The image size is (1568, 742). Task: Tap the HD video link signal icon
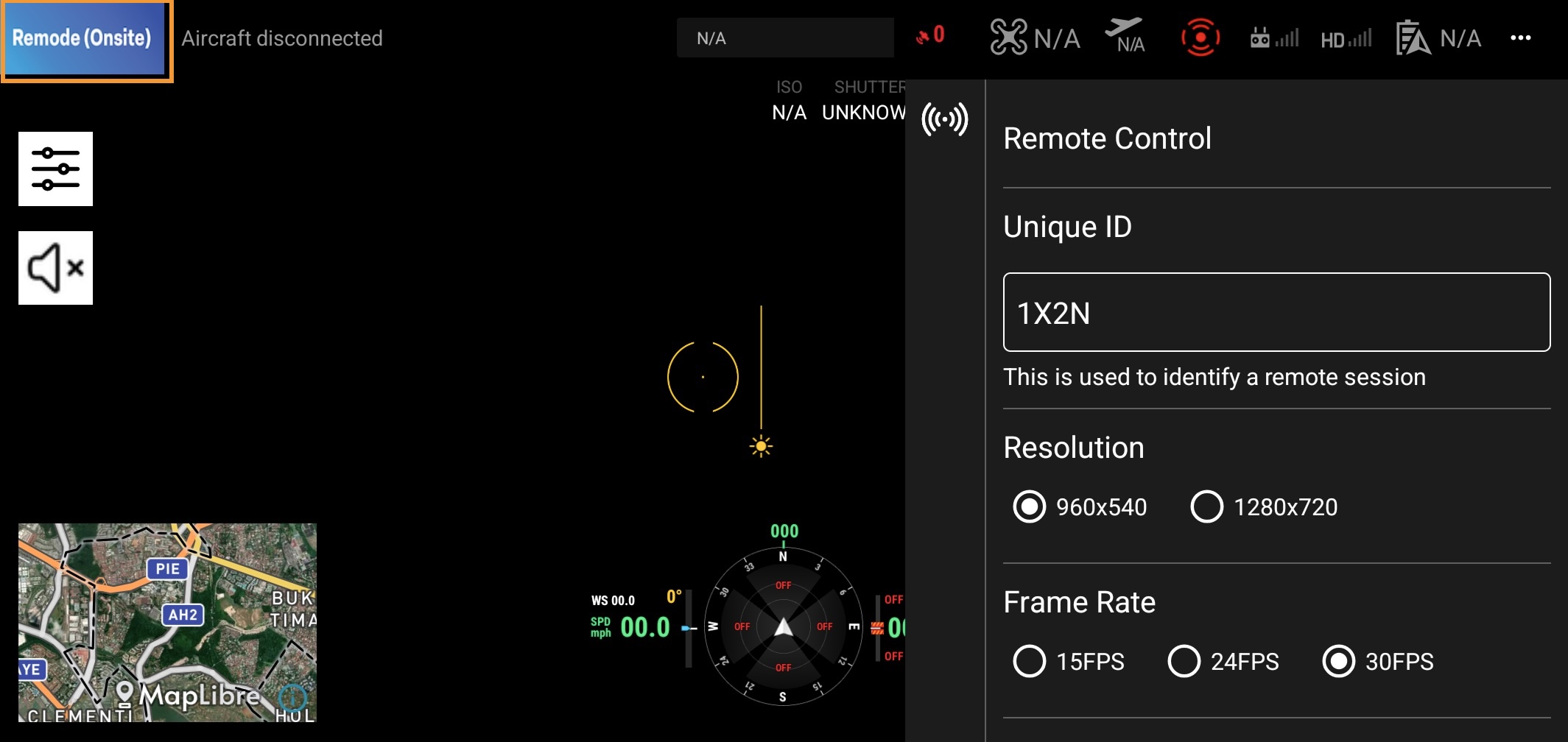click(x=1346, y=38)
